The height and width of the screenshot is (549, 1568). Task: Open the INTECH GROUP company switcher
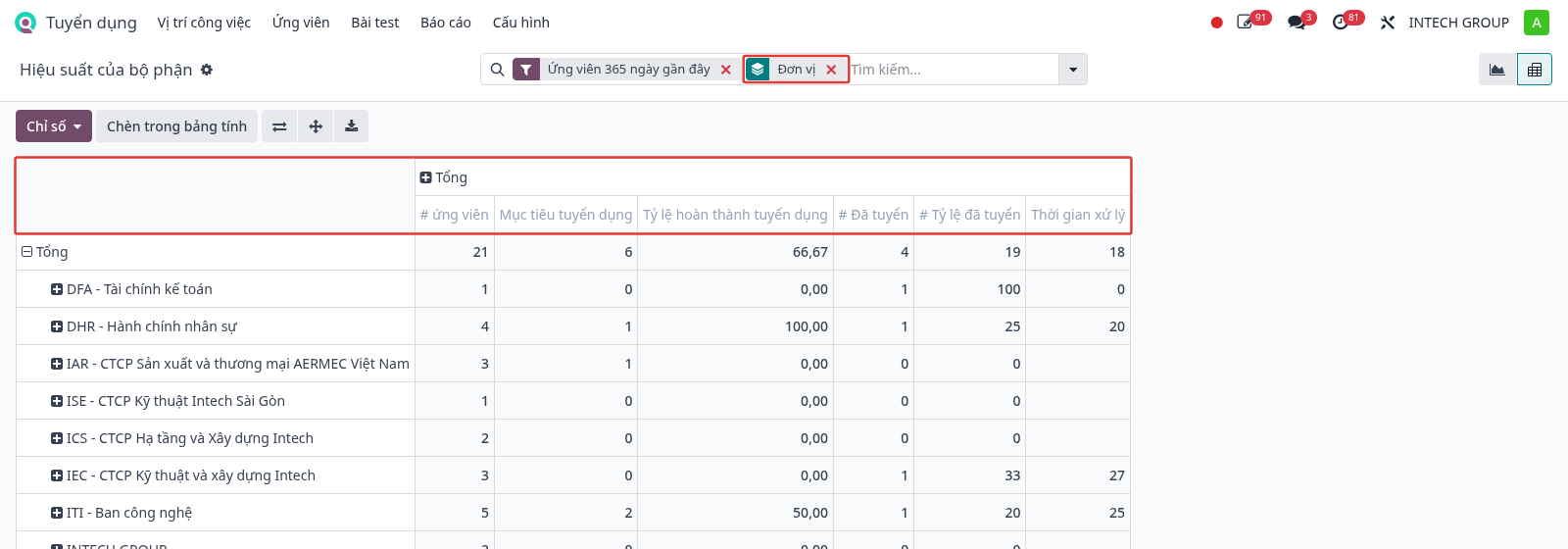[1458, 23]
